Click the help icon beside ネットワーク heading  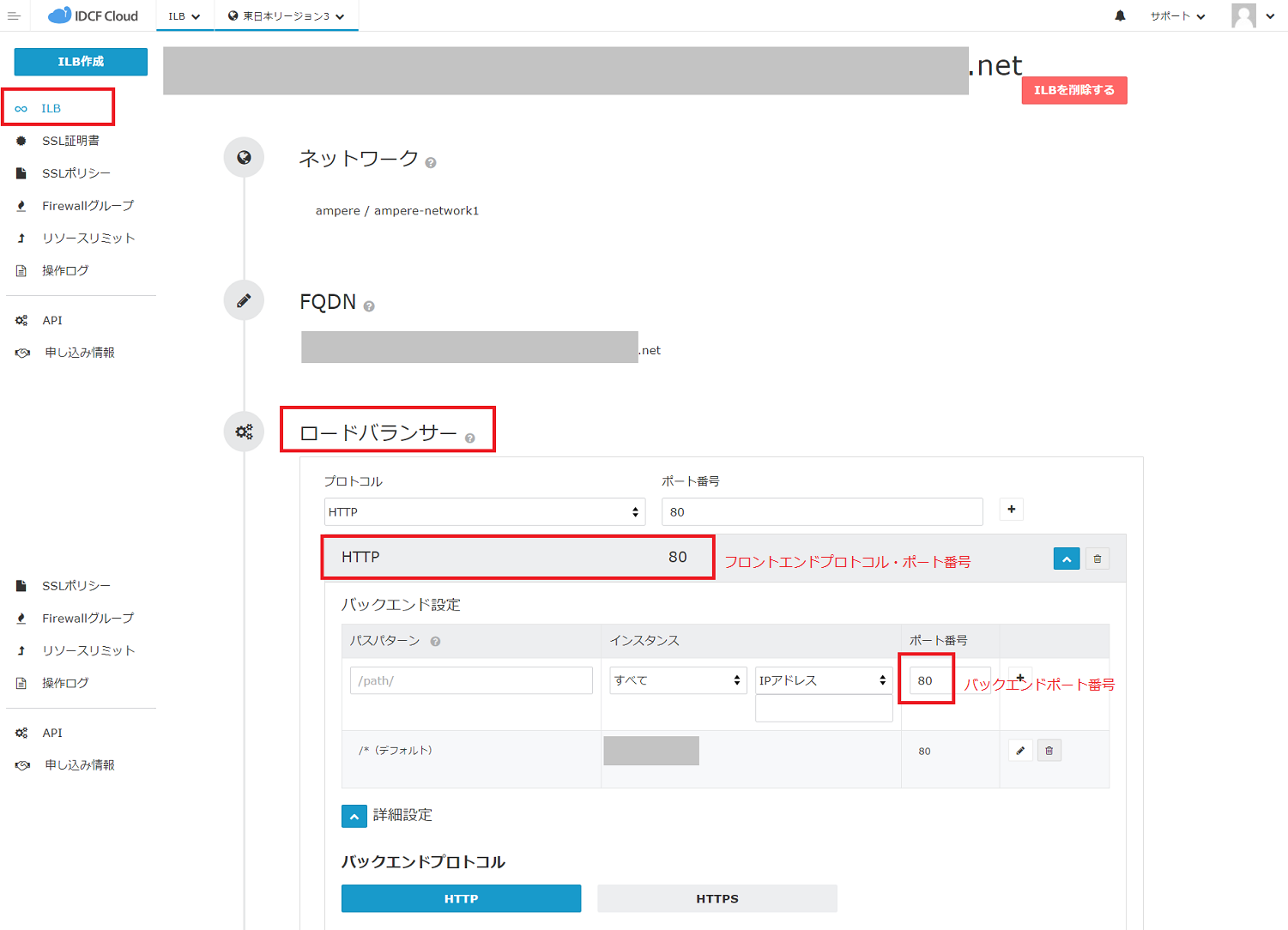tap(431, 163)
